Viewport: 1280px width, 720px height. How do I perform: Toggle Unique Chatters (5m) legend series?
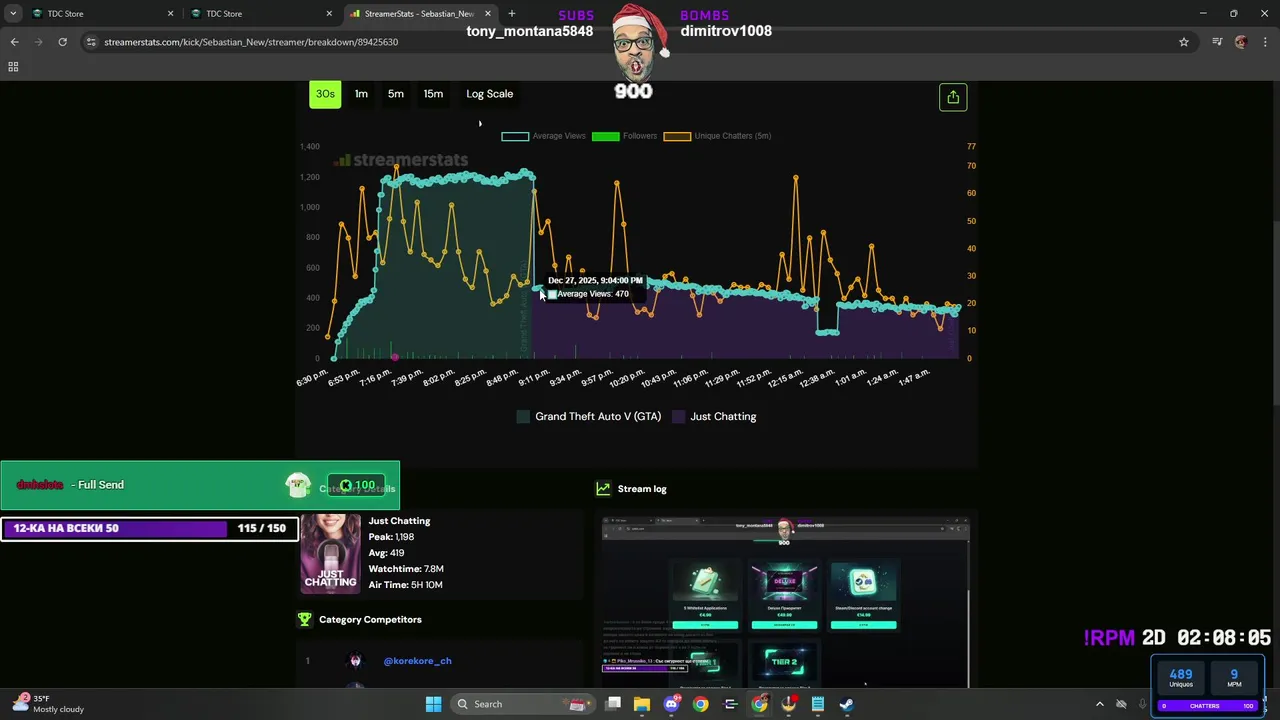point(717,136)
